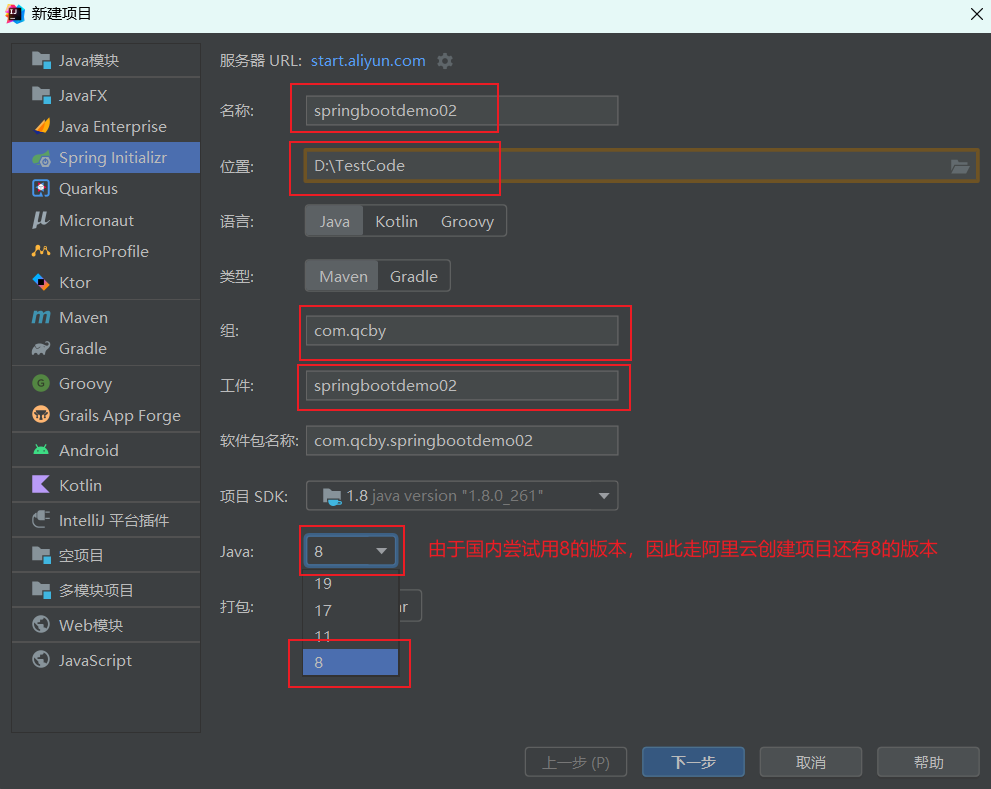Click the Gradle elephant icon
The height and width of the screenshot is (789, 991).
coord(41,348)
